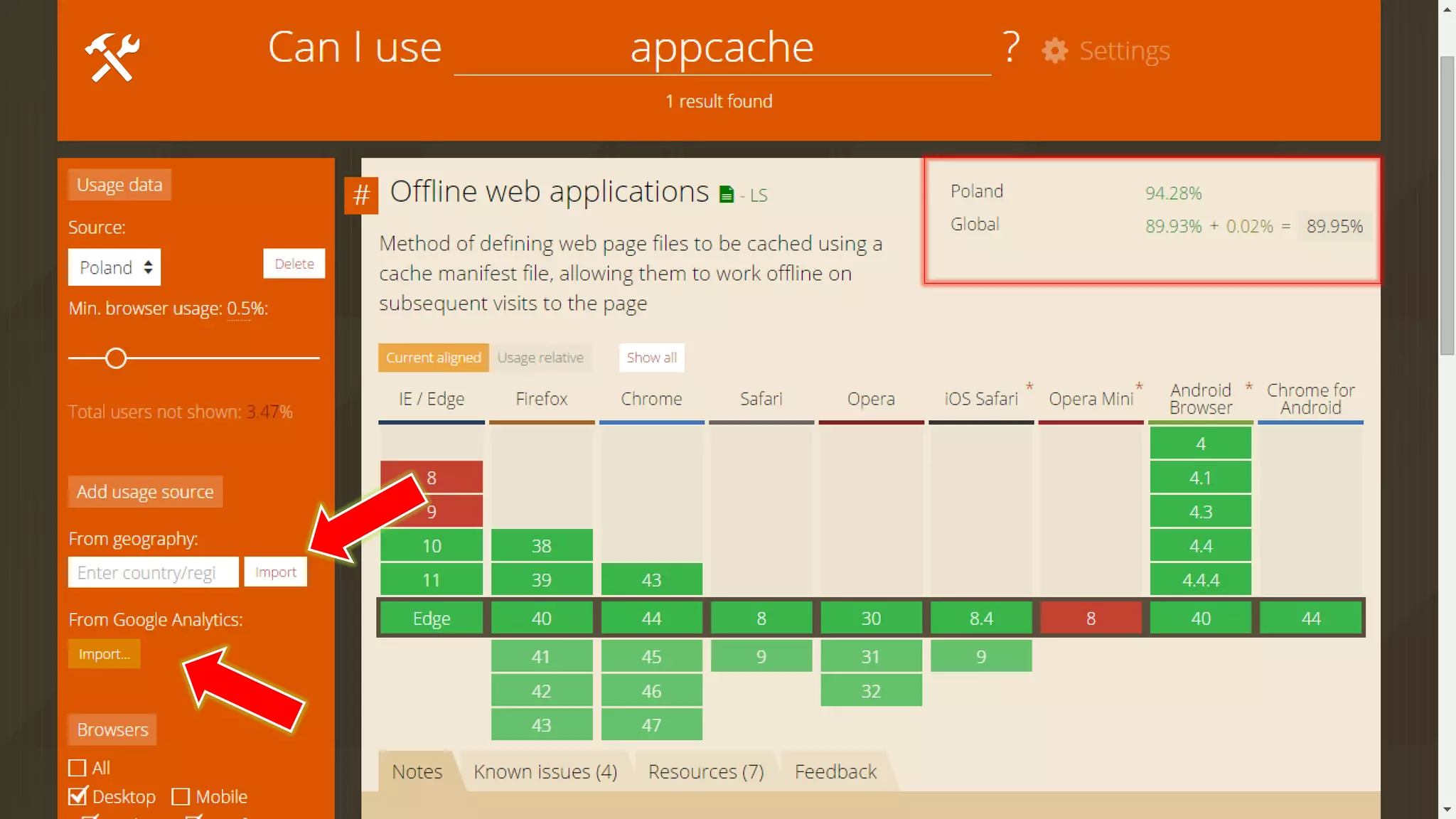Click the Google Analytics Import button

(104, 654)
